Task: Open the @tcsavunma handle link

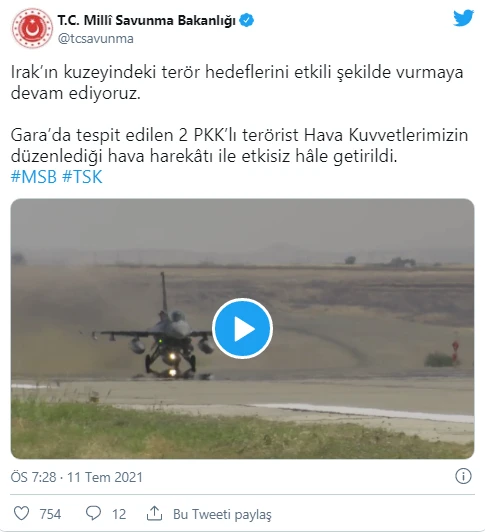Action: coord(95,39)
